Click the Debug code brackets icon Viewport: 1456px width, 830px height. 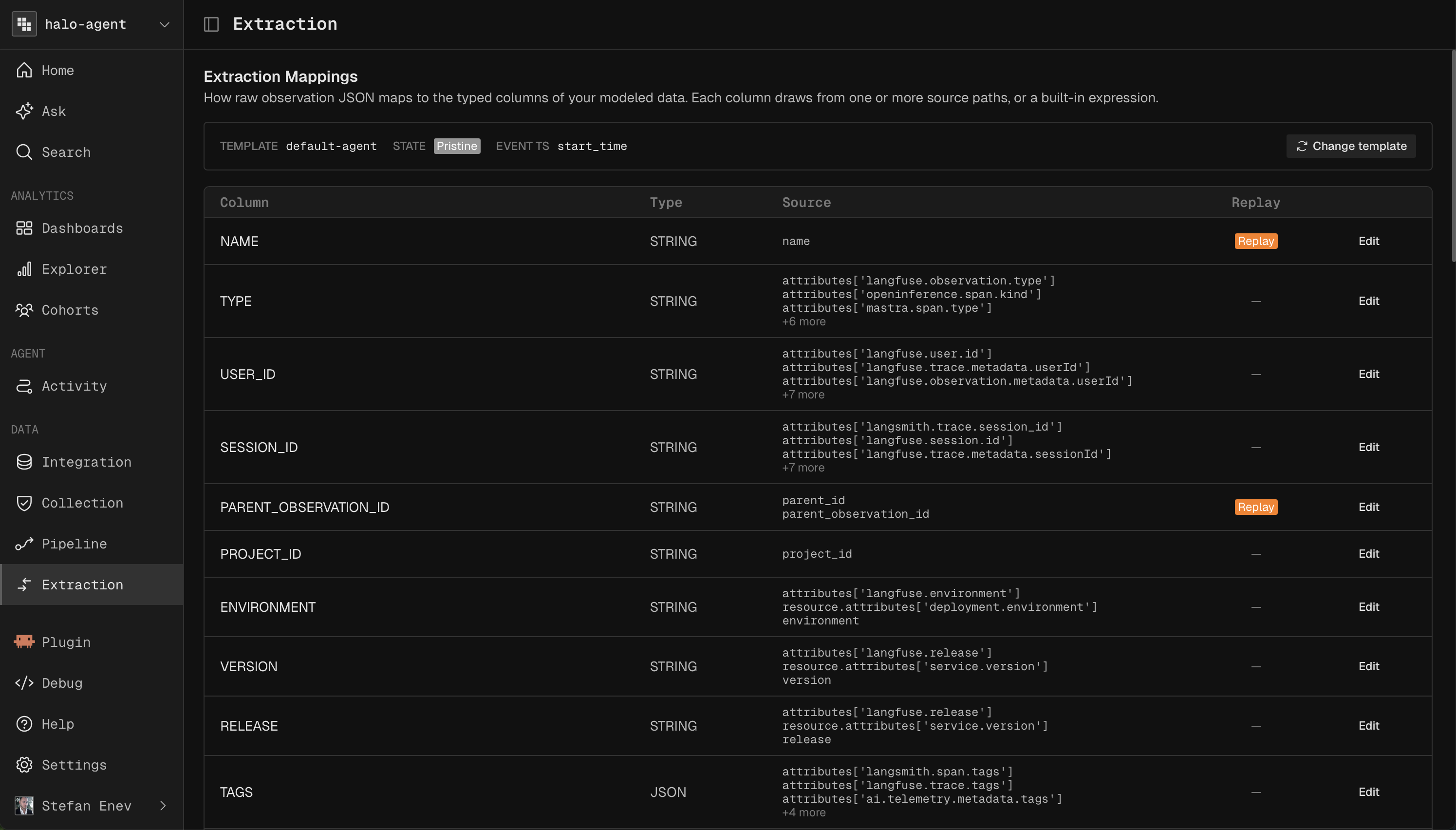point(24,683)
